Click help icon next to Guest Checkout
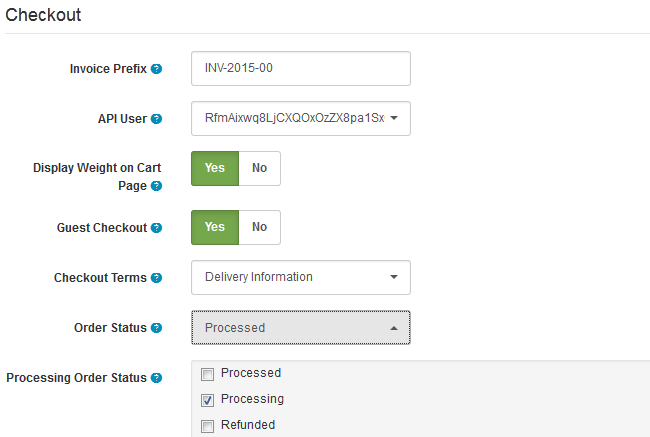650x437 pixels. (157, 228)
